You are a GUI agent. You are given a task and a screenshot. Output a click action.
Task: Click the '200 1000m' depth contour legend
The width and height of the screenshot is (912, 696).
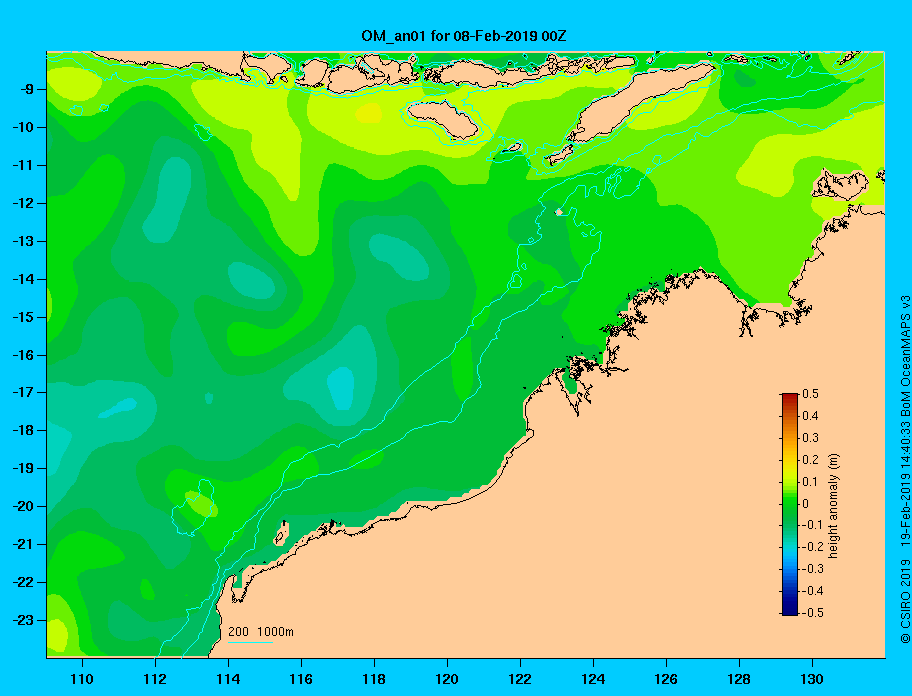pyautogui.click(x=261, y=632)
